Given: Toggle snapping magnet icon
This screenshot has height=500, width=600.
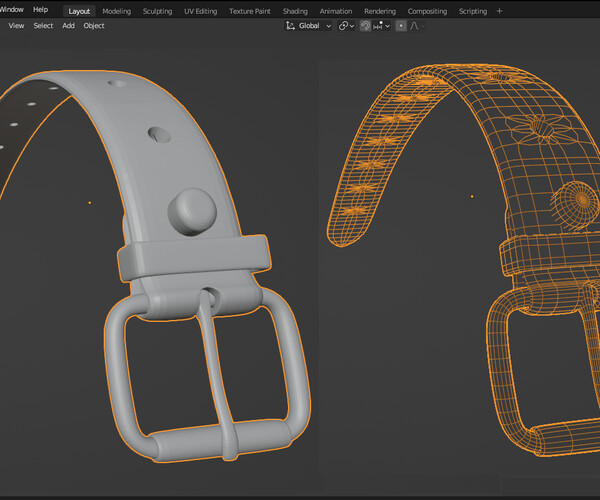Looking at the screenshot, I should [365, 26].
